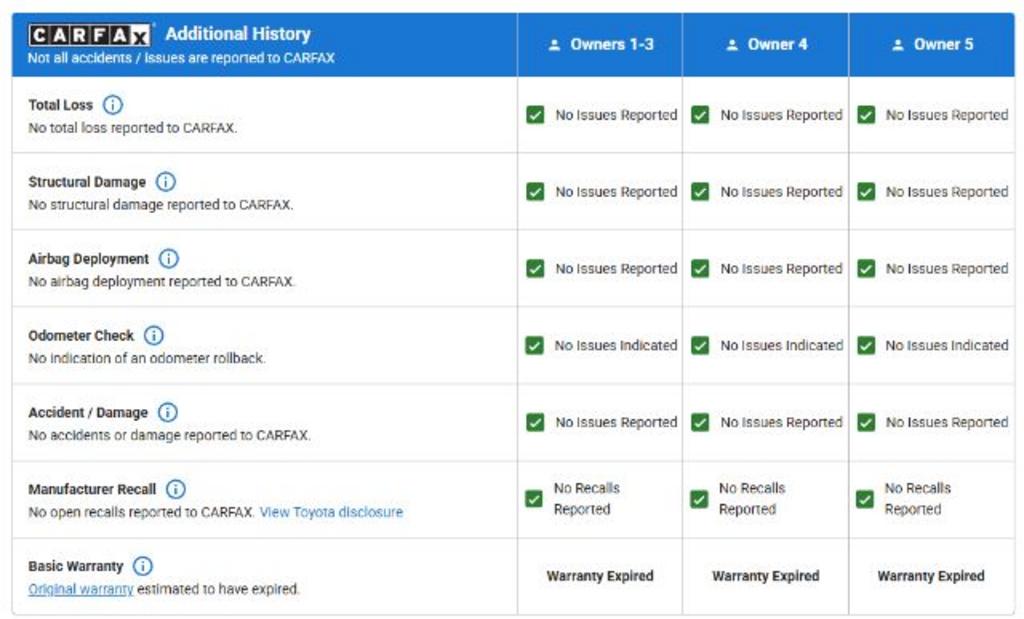This screenshot has height=619, width=1024.
Task: Select Manufacturer Recall green check for Owner 5
Action: 865,500
